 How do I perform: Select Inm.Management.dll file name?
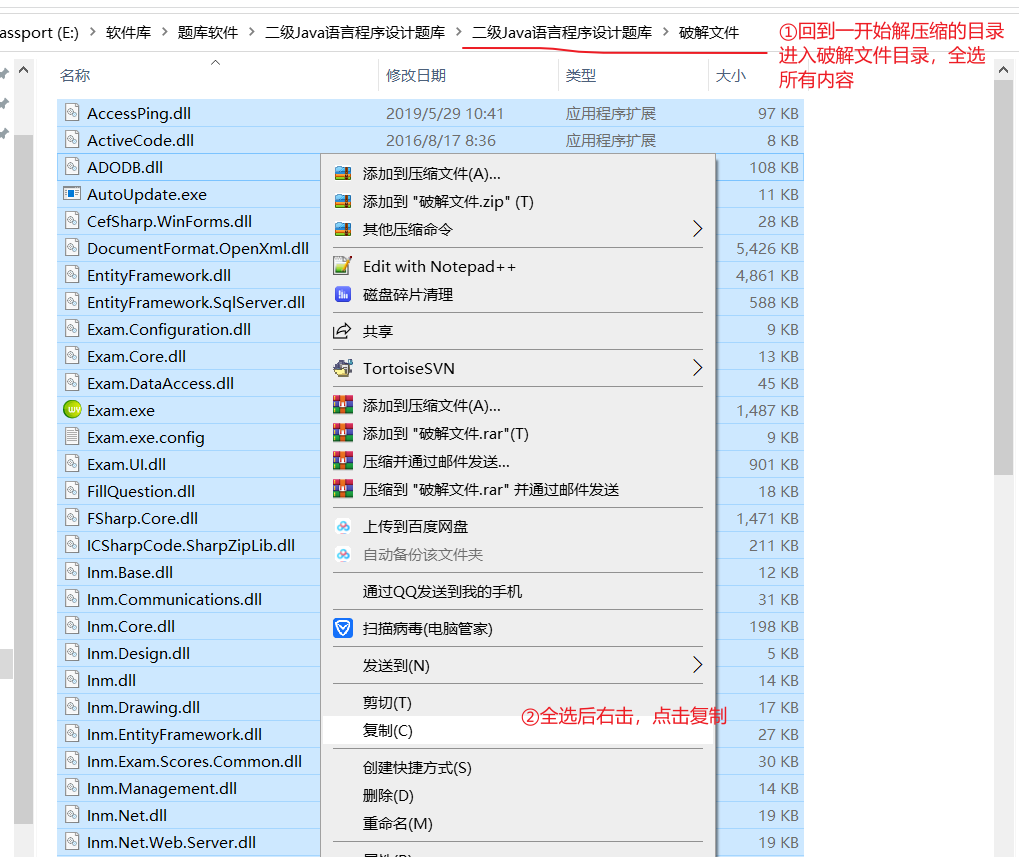pyautogui.click(x=162, y=788)
